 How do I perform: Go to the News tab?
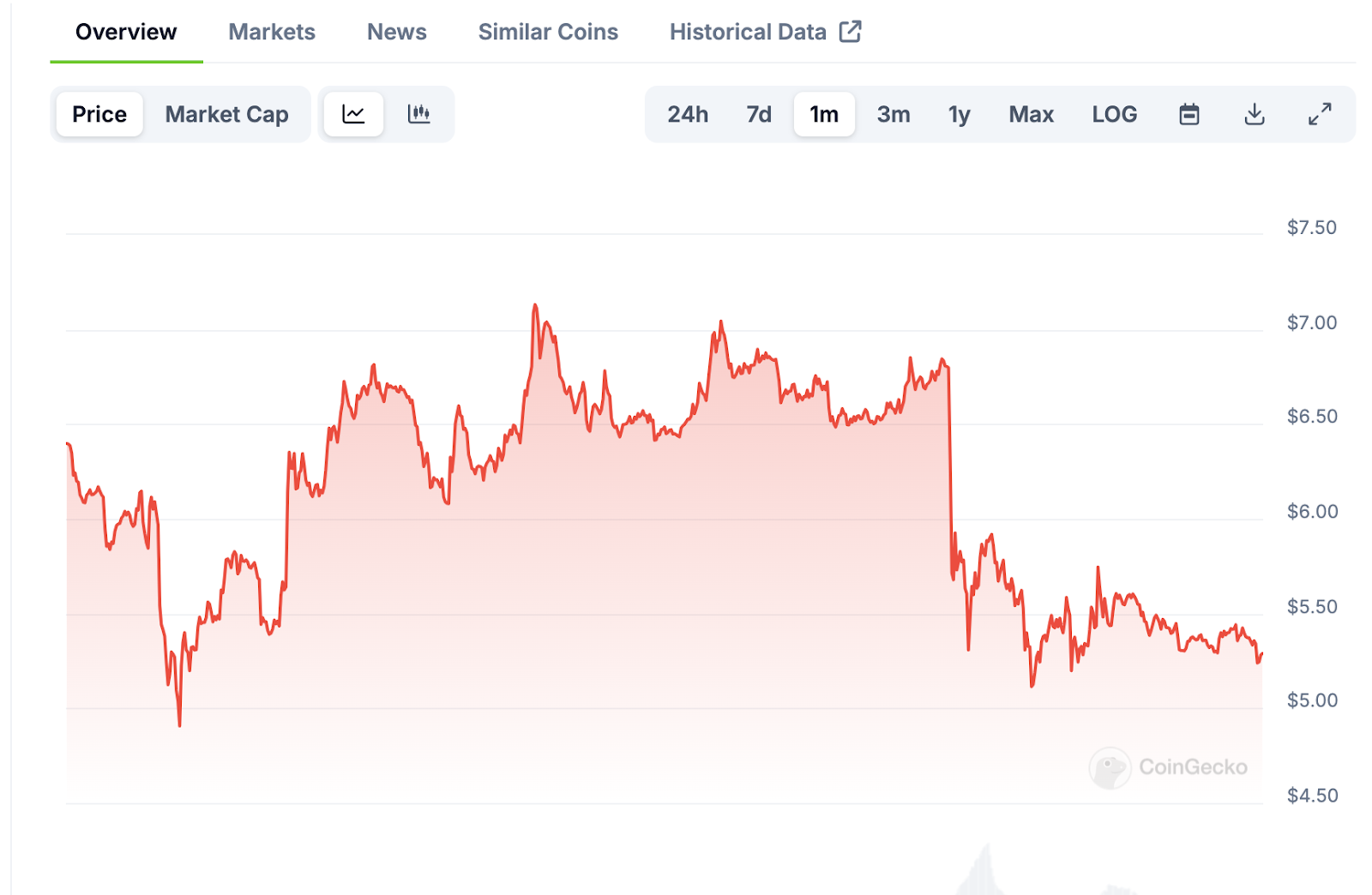[396, 32]
